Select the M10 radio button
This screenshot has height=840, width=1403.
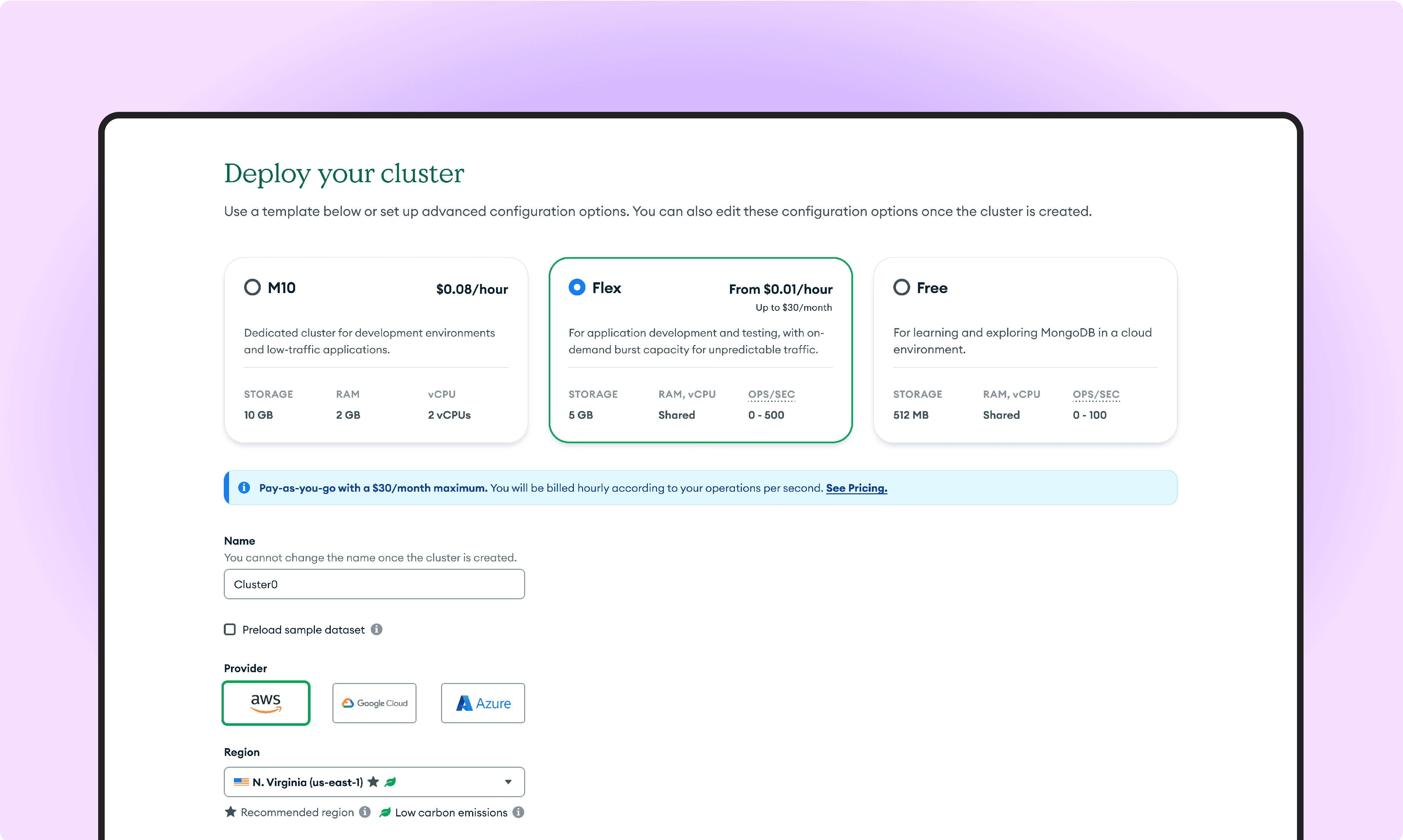tap(253, 288)
